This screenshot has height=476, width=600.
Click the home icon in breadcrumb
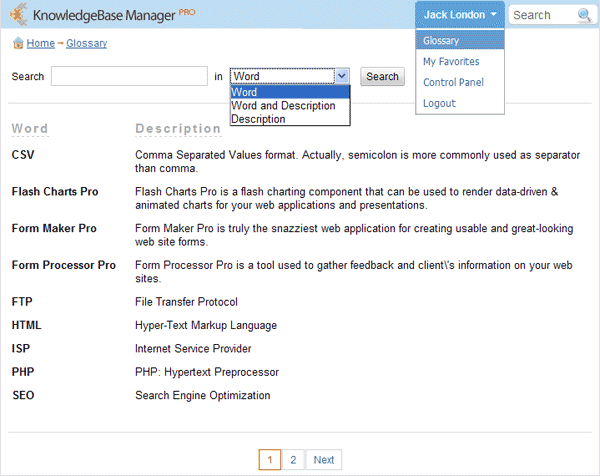tap(18, 44)
